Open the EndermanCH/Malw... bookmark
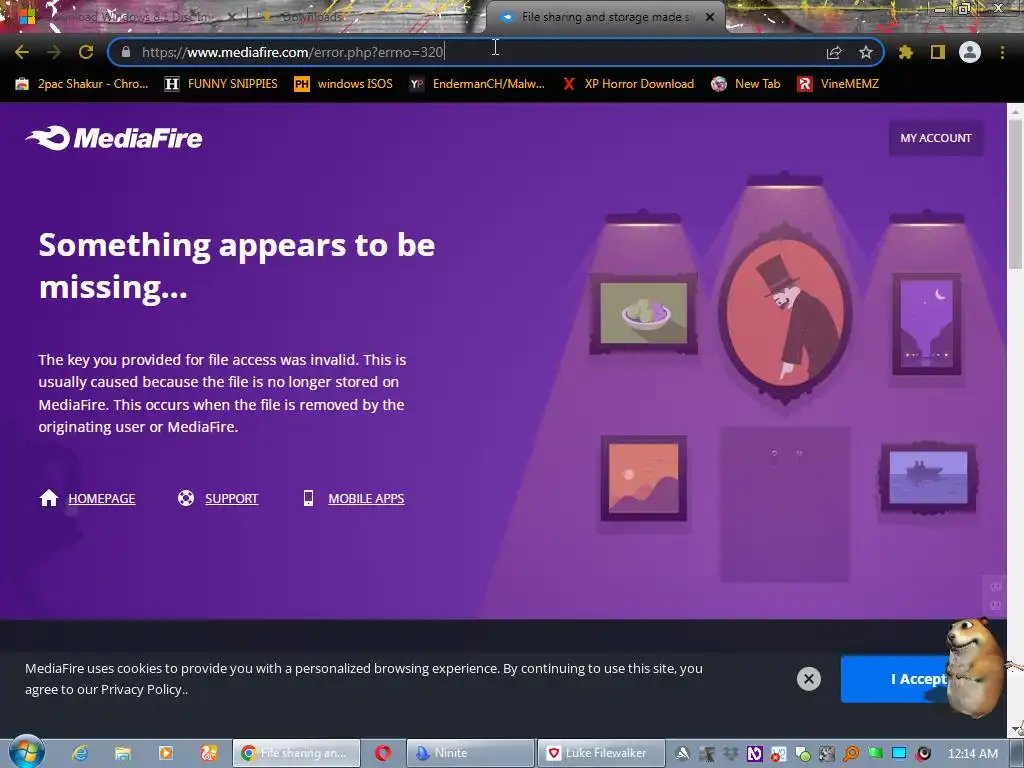 point(477,84)
